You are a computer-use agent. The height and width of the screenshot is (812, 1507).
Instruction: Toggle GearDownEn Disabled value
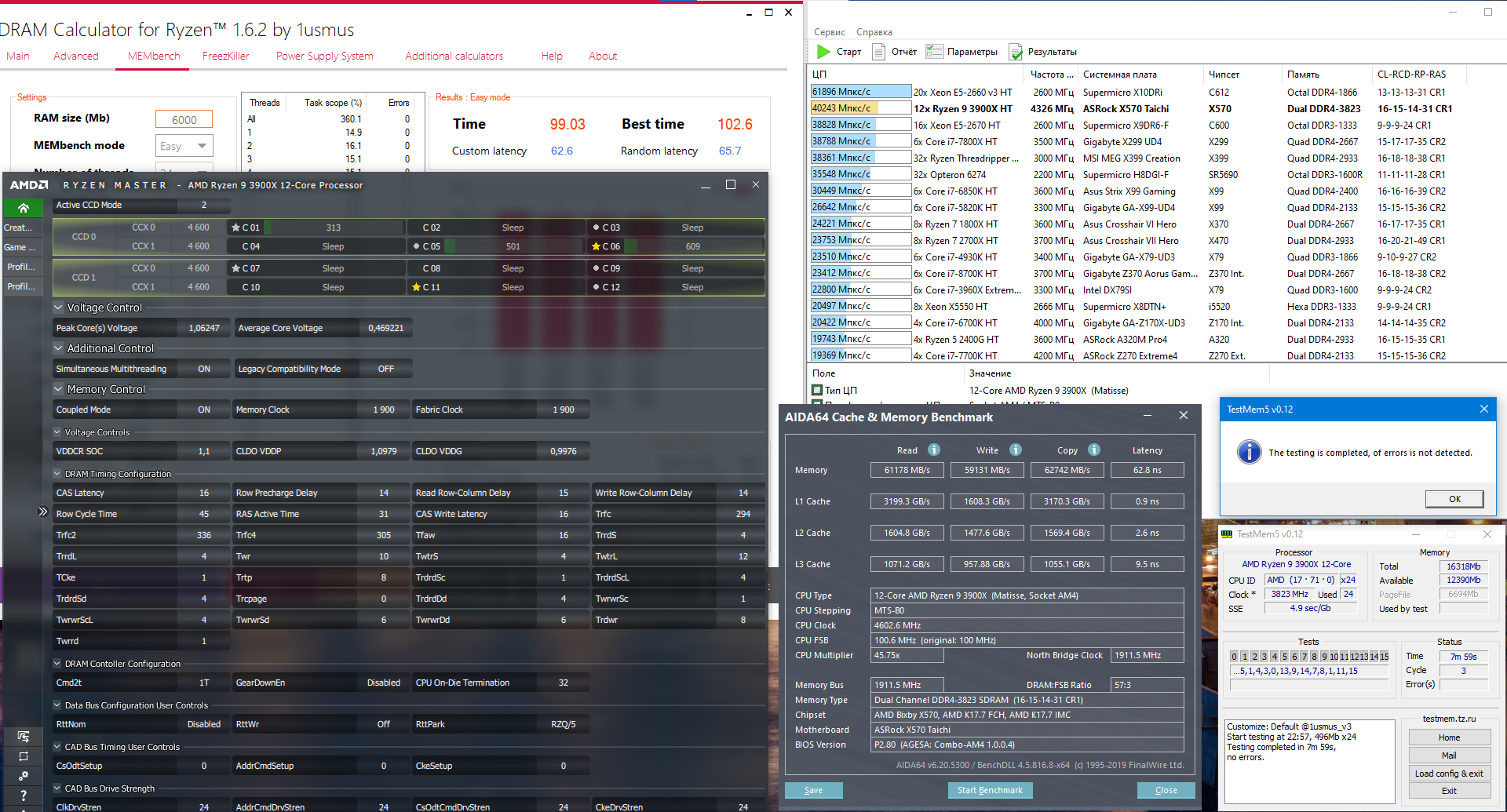point(384,683)
